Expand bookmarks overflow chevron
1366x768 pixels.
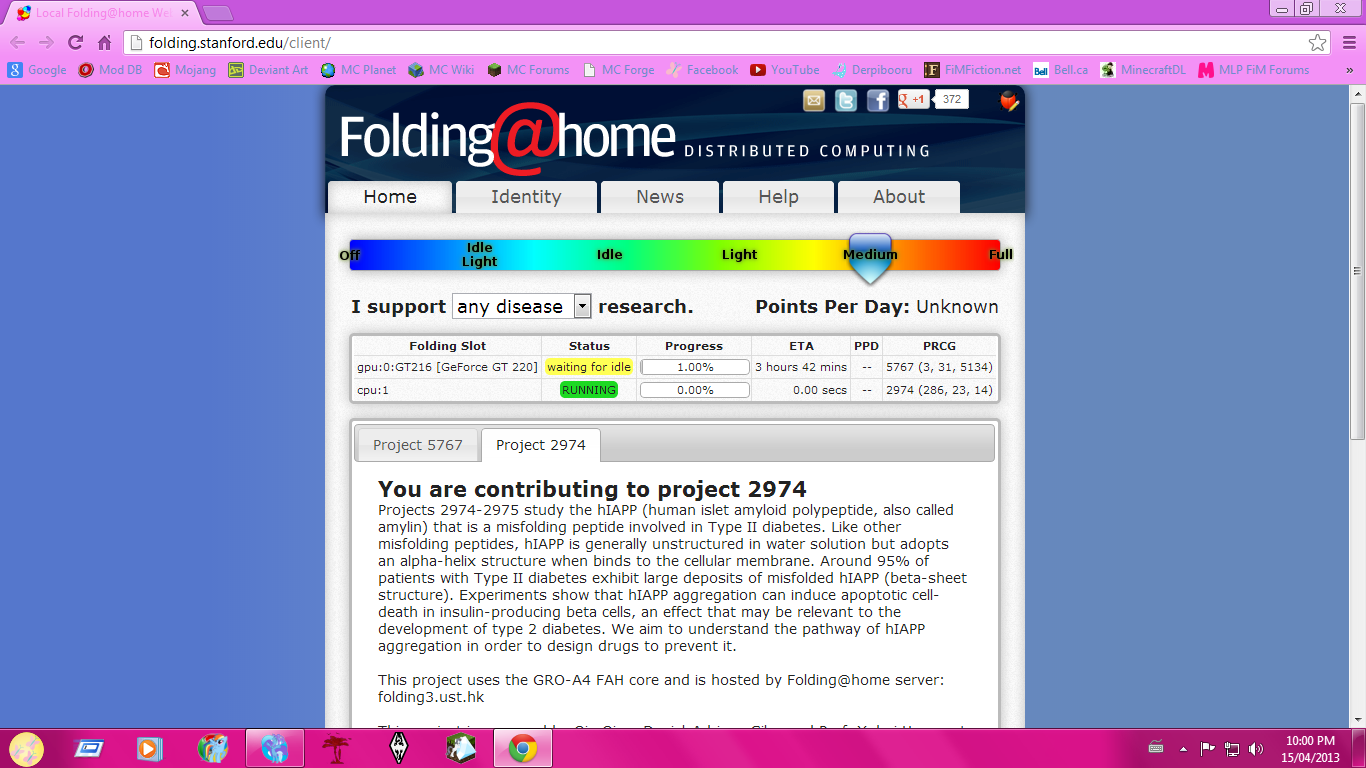[x=1350, y=70]
